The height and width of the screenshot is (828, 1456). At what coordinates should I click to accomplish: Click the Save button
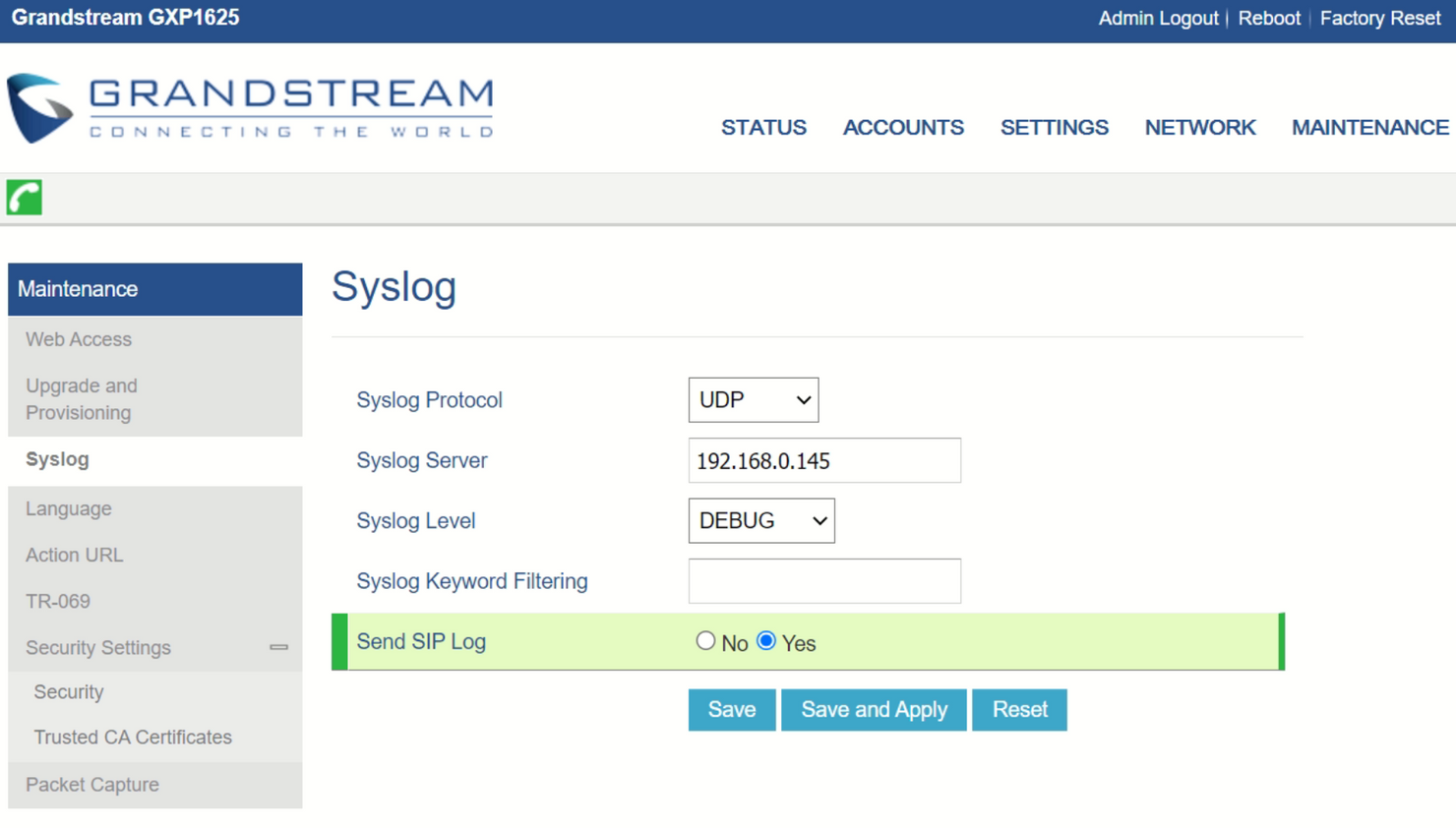coord(732,710)
